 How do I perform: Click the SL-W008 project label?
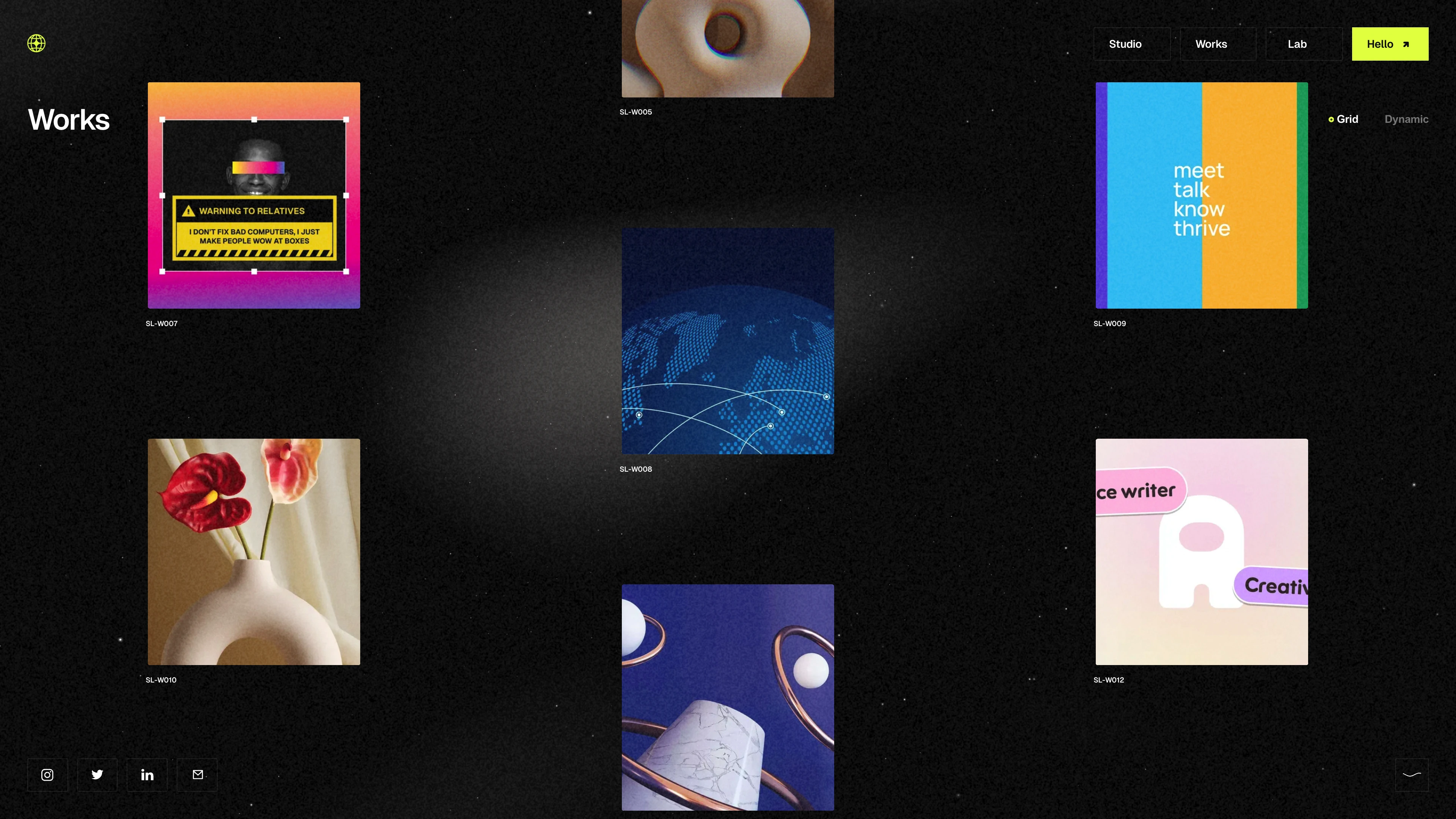pyautogui.click(x=635, y=469)
